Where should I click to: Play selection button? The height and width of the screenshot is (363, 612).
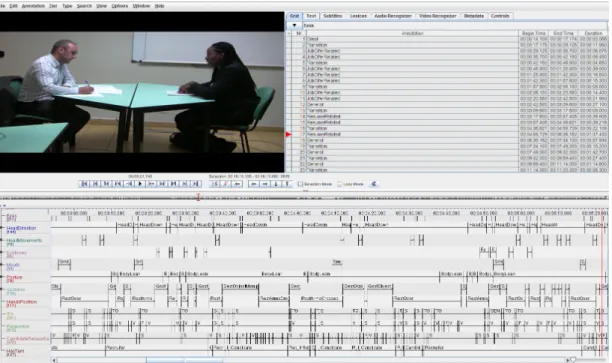click(x=215, y=184)
